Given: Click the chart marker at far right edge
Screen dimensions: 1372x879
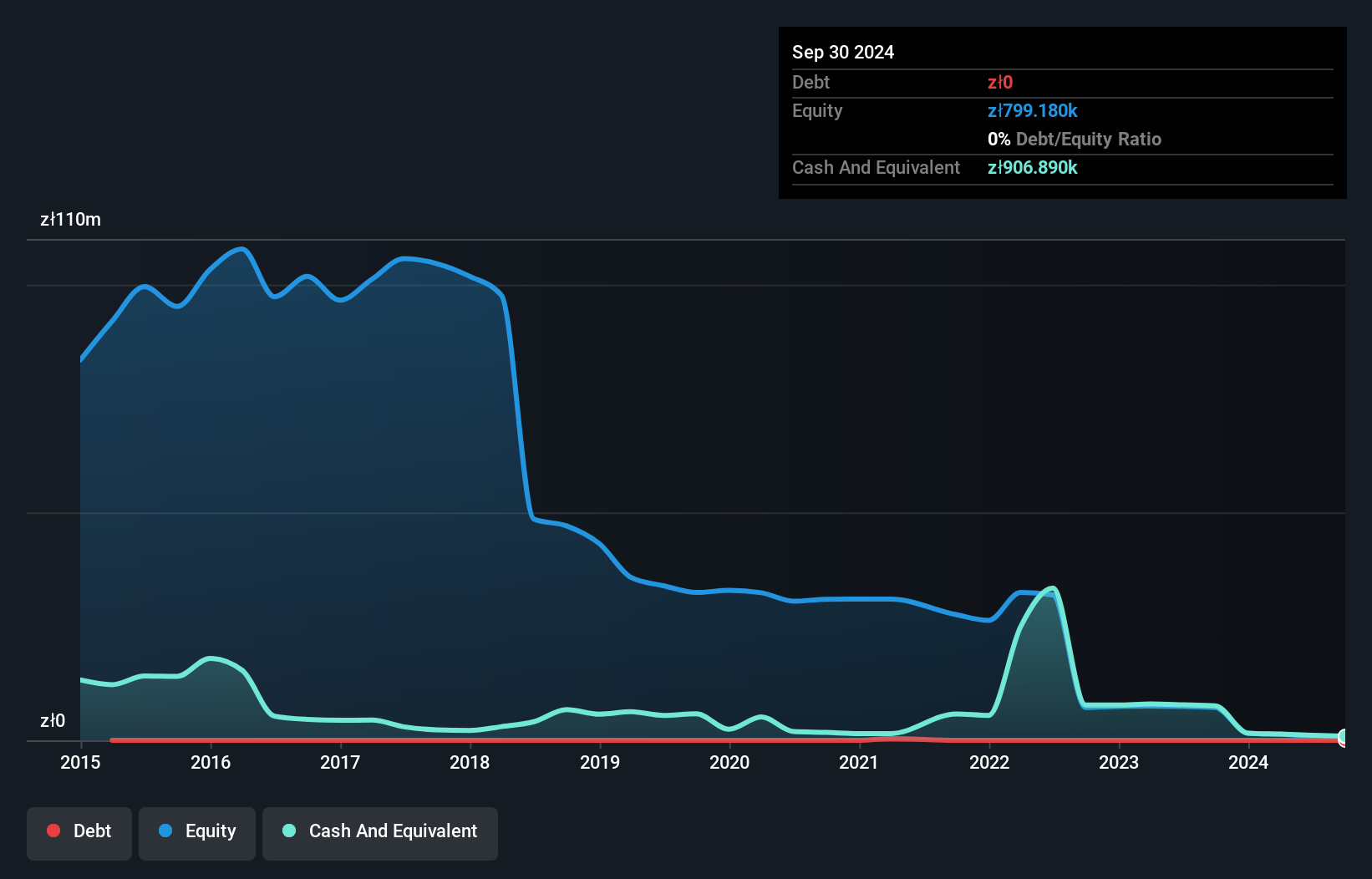Looking at the screenshot, I should pyautogui.click(x=1341, y=739).
